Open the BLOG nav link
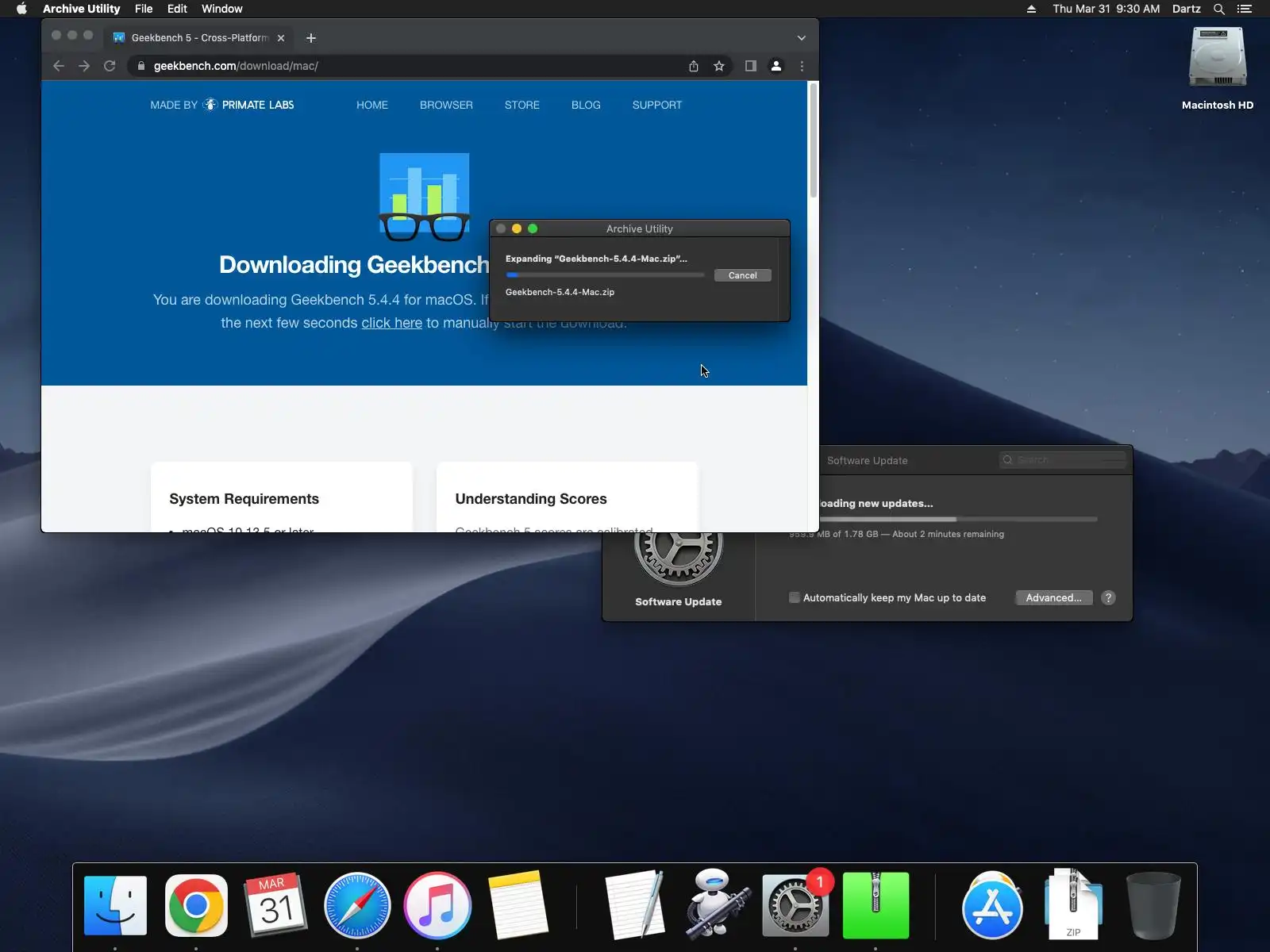 tap(586, 105)
